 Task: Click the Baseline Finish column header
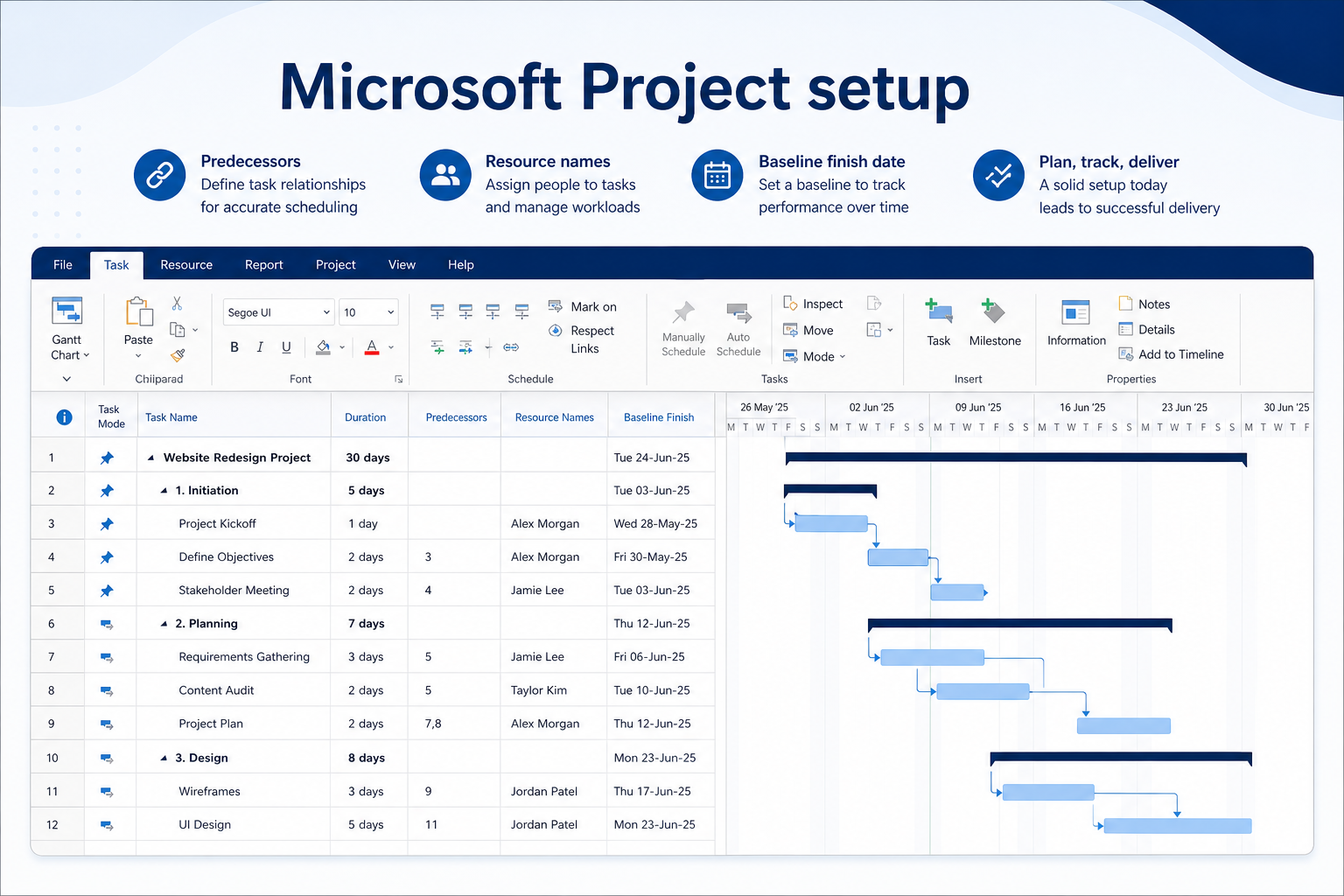(x=661, y=417)
